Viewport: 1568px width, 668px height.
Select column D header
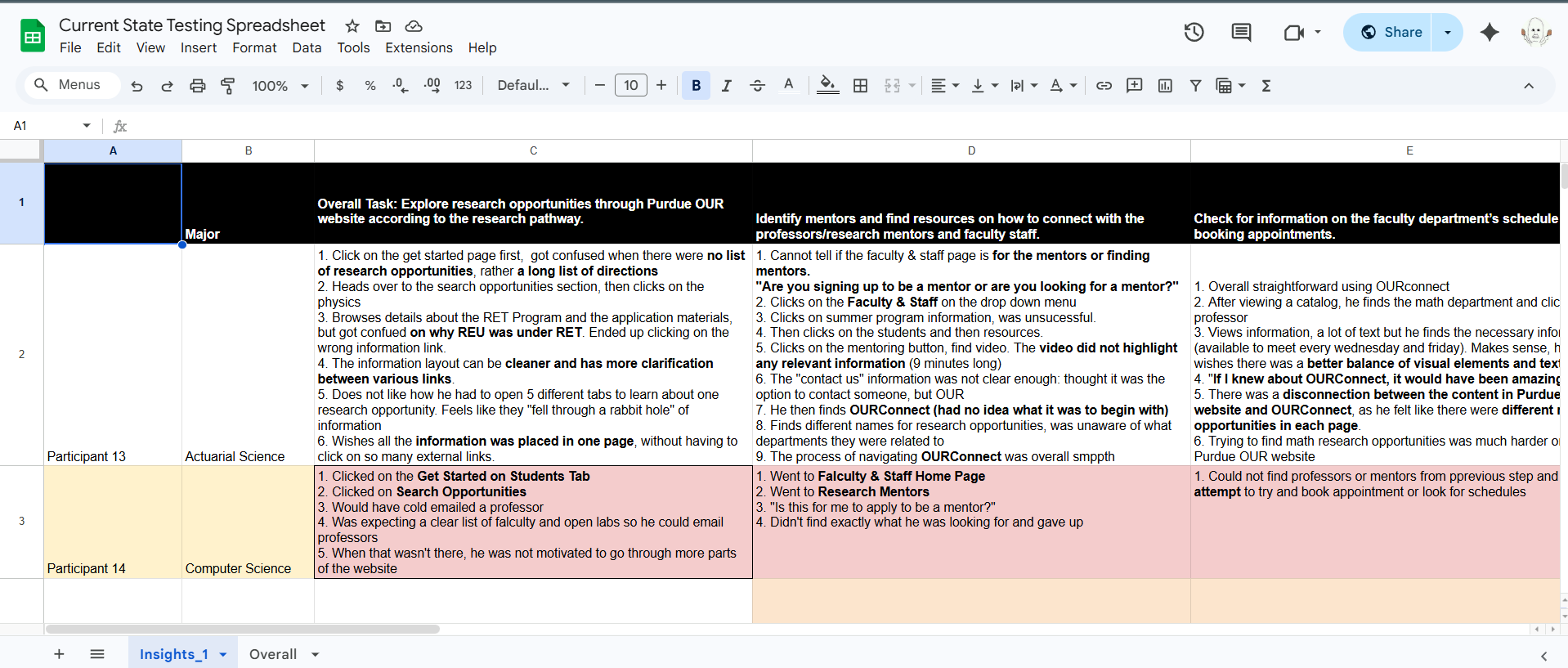pos(971,150)
